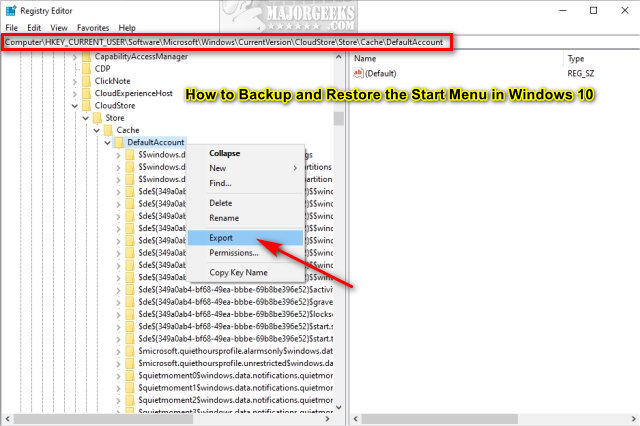Open the View menu
The height and width of the screenshot is (426, 640).
(x=59, y=28)
